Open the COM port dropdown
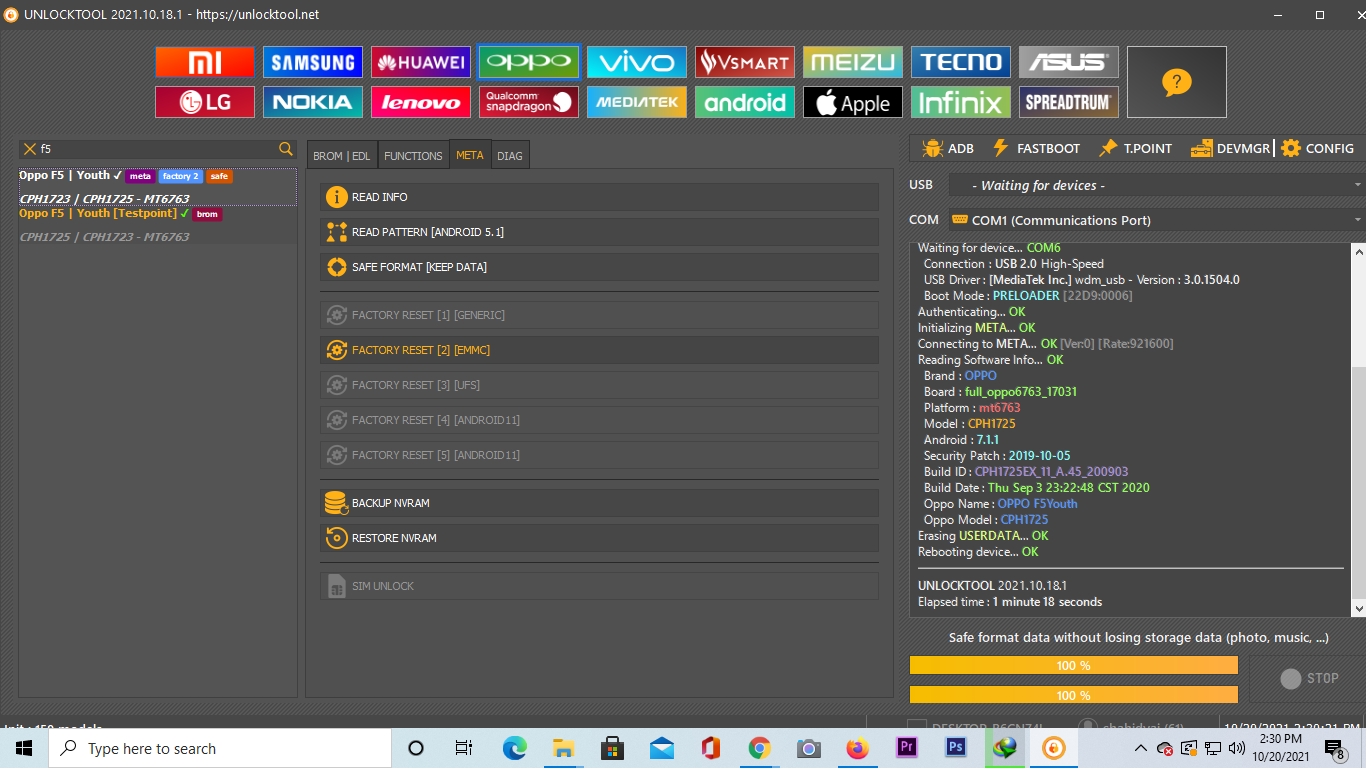The image size is (1366, 768). [x=1156, y=220]
